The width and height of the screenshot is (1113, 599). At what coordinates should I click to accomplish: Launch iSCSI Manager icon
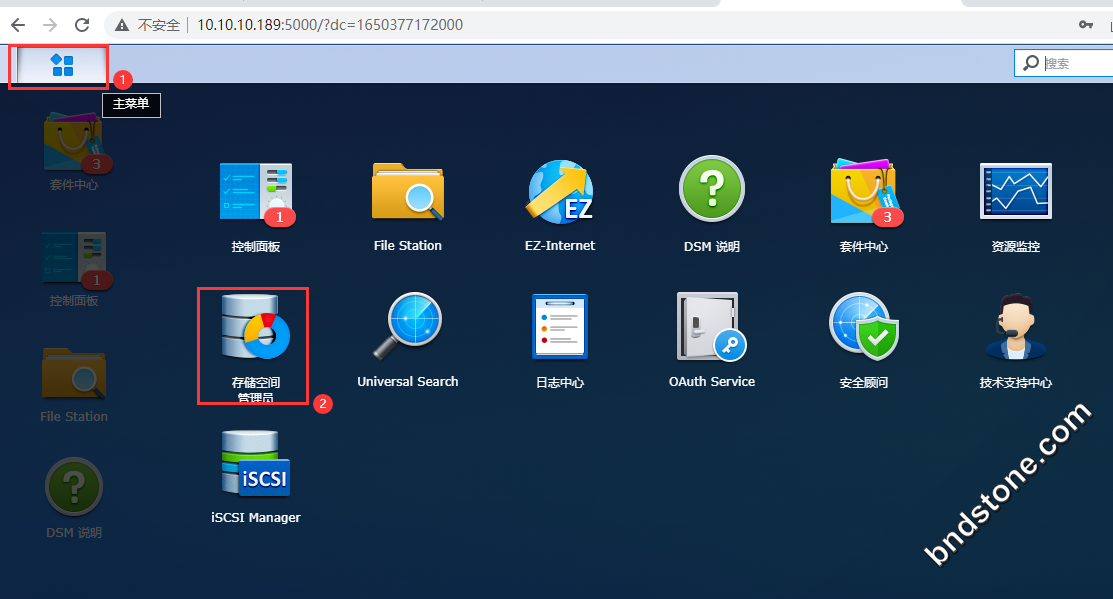click(x=256, y=463)
